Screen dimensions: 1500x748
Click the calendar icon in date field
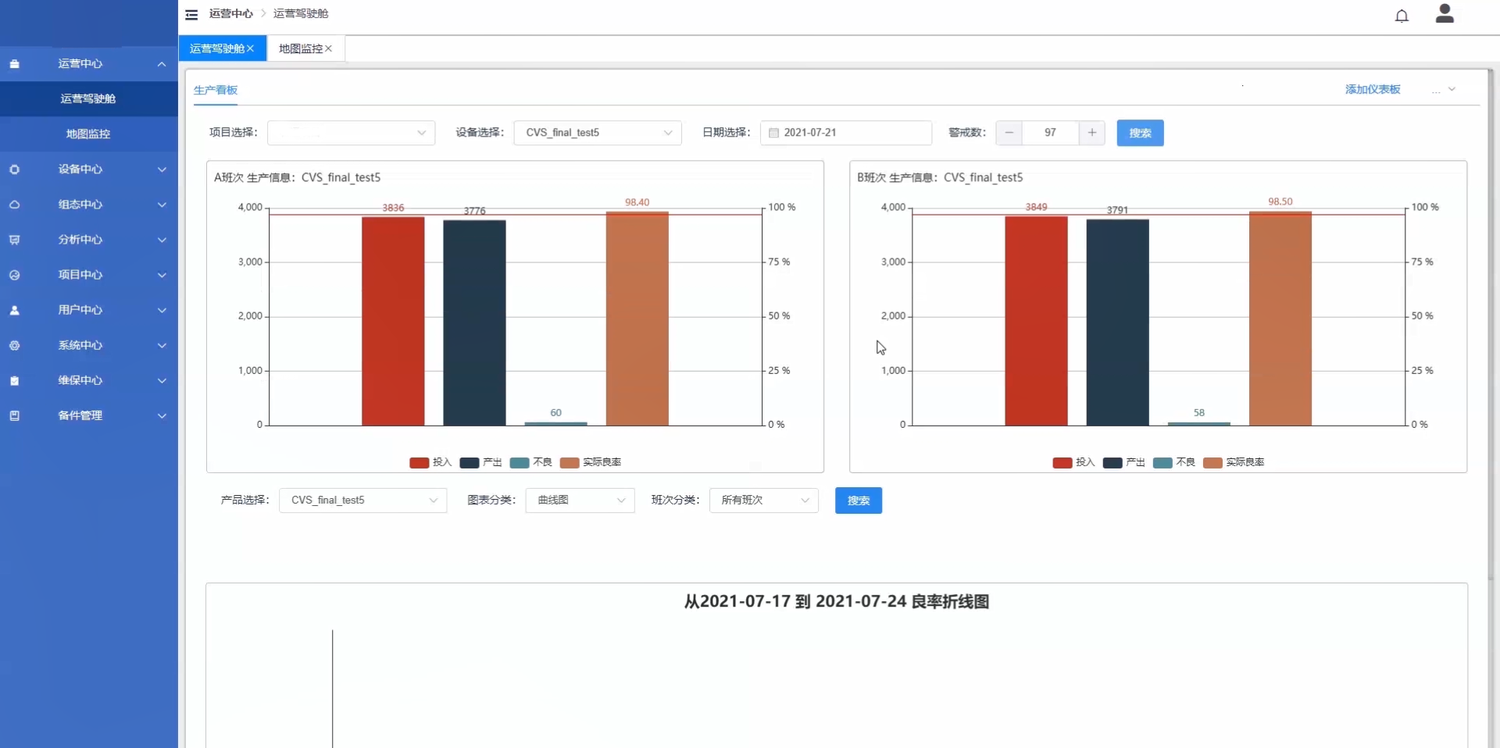click(x=773, y=133)
